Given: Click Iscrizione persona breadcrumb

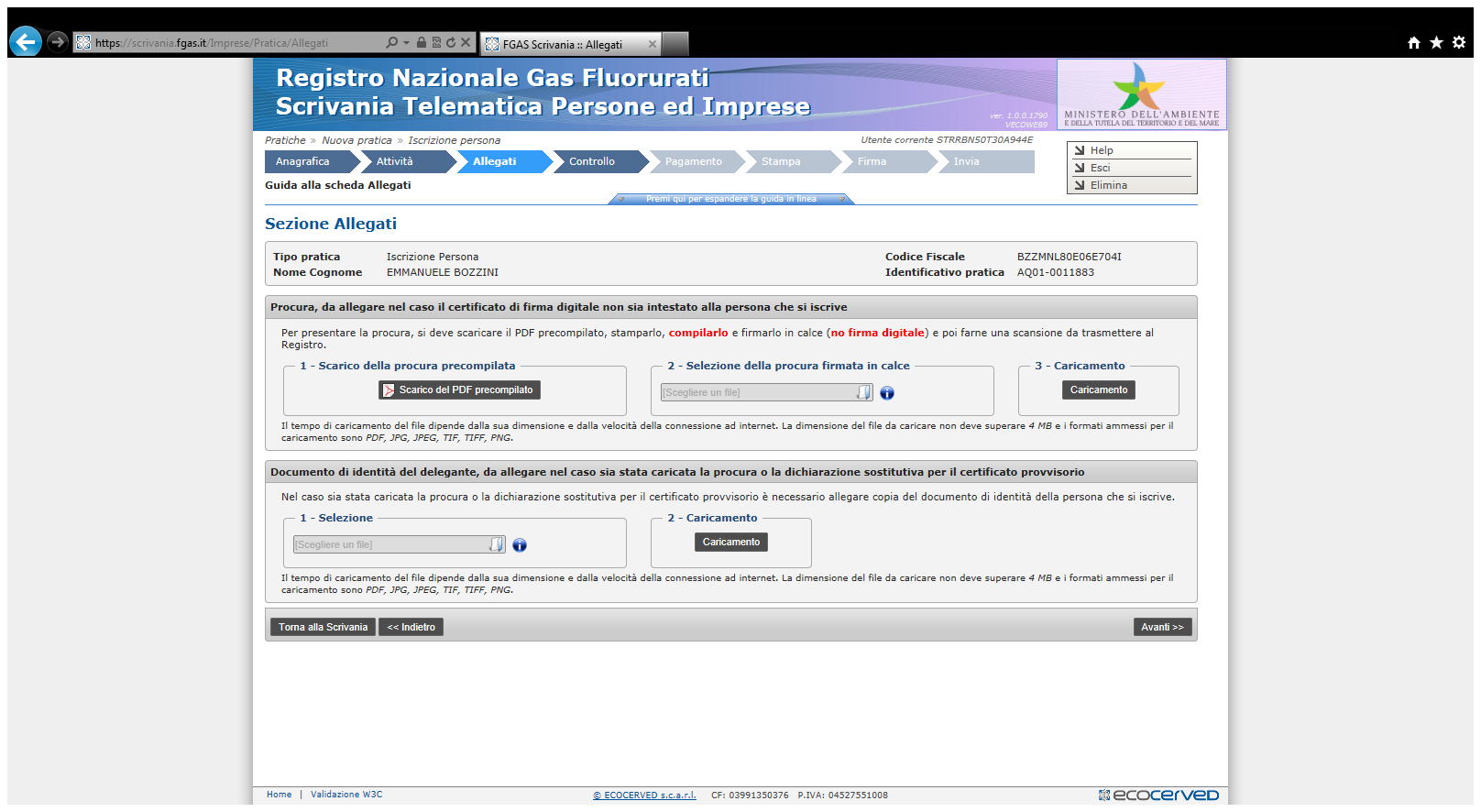Looking at the screenshot, I should 454,140.
